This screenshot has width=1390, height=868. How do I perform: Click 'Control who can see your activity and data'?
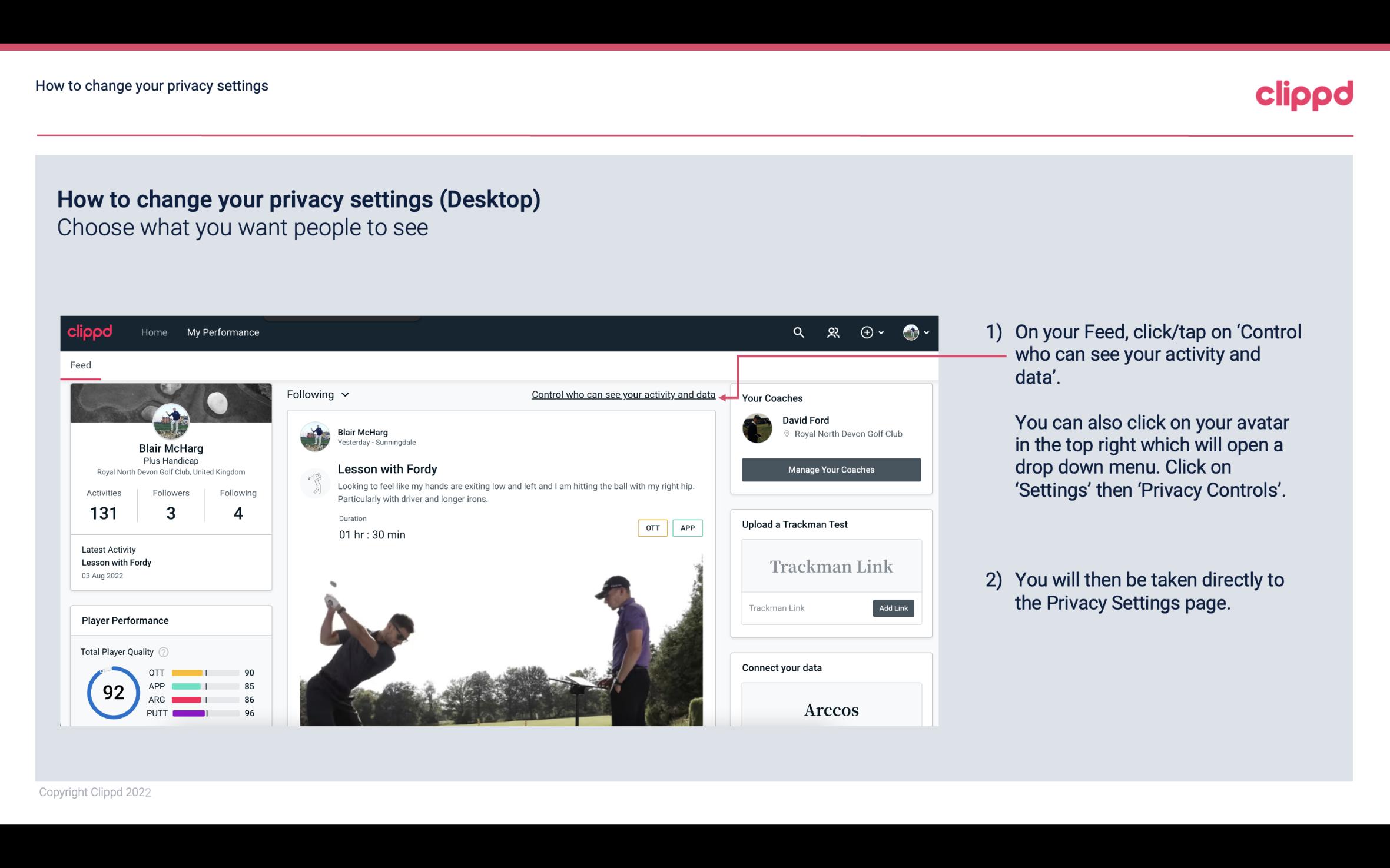tap(623, 394)
